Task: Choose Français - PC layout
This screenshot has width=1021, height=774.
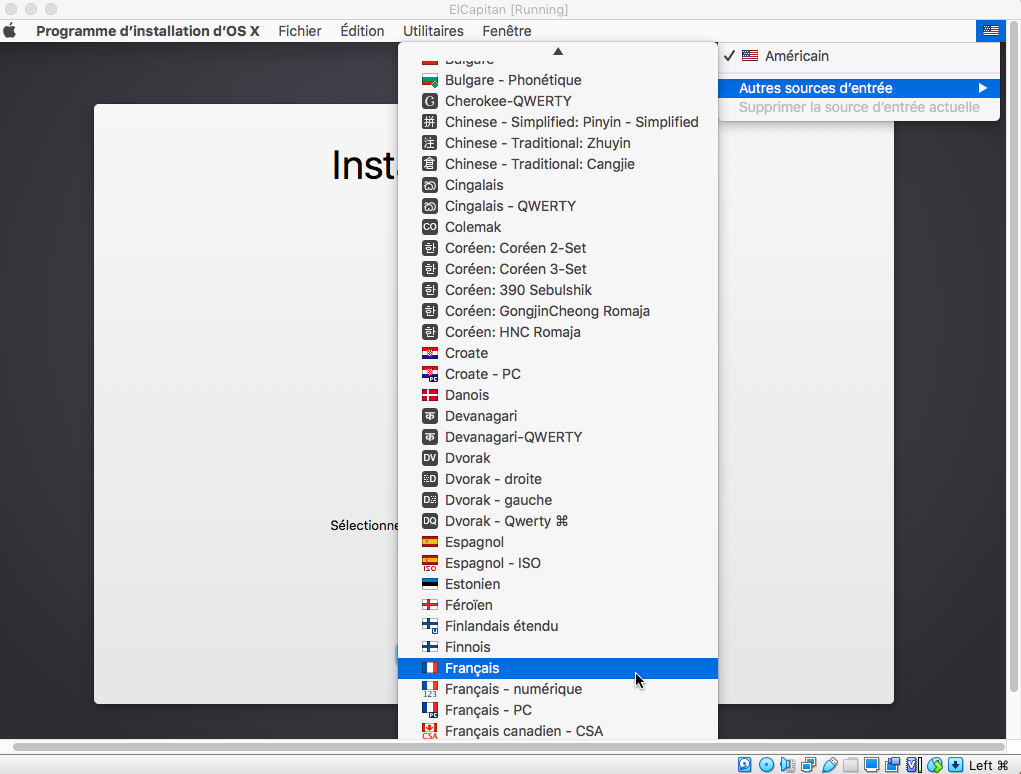Action: coord(557,710)
